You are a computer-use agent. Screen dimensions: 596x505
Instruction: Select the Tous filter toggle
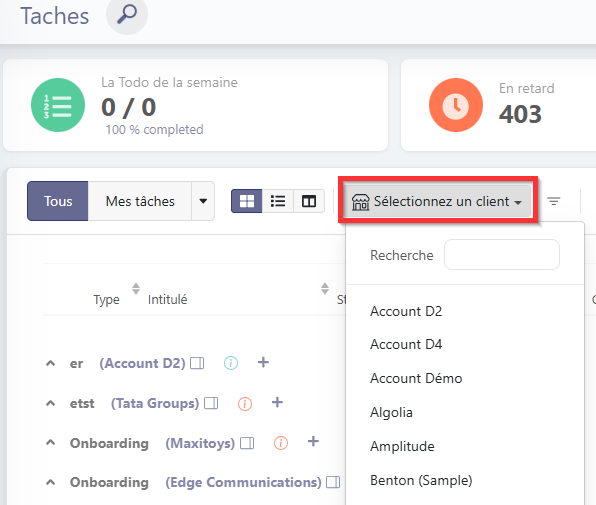point(58,201)
